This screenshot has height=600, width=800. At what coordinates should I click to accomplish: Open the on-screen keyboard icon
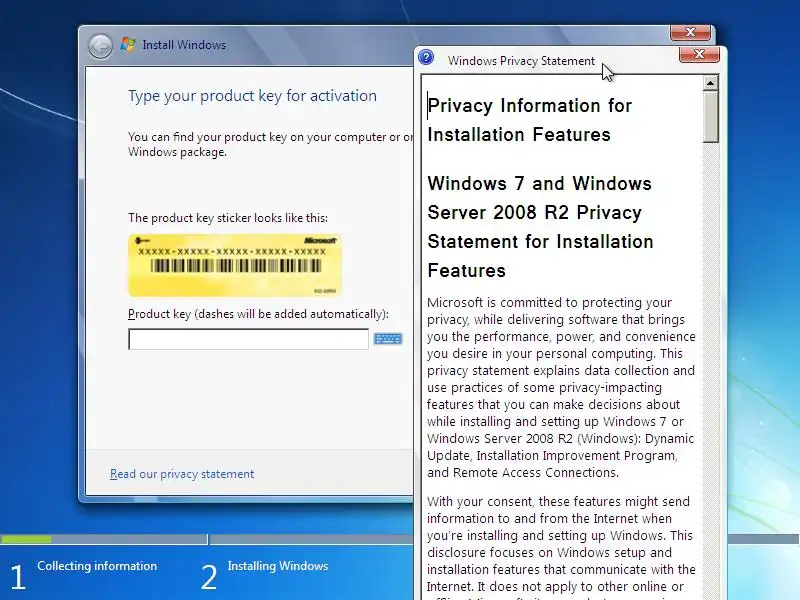(388, 339)
